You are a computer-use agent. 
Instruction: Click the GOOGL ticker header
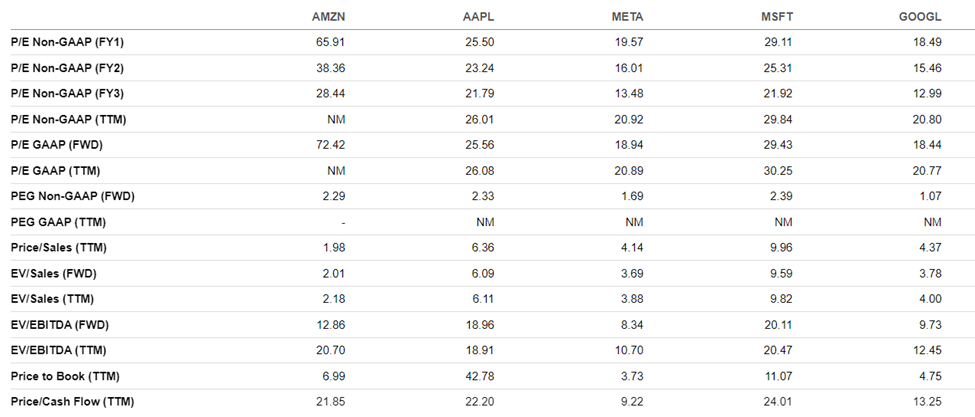[x=922, y=16]
